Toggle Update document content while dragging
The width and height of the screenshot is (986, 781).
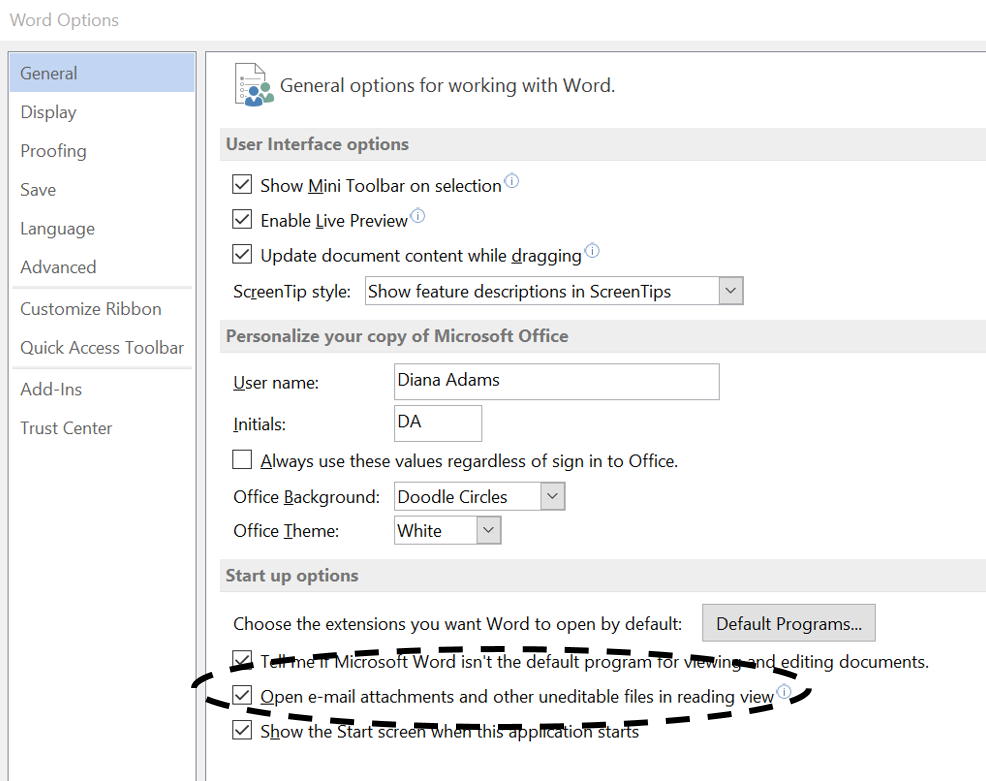click(242, 254)
